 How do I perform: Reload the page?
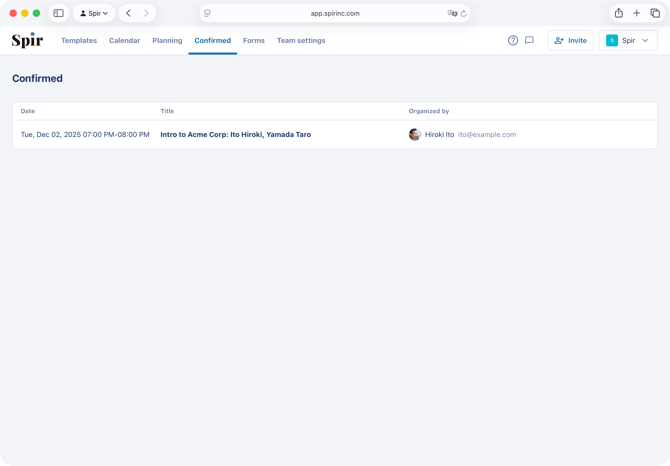pos(464,14)
